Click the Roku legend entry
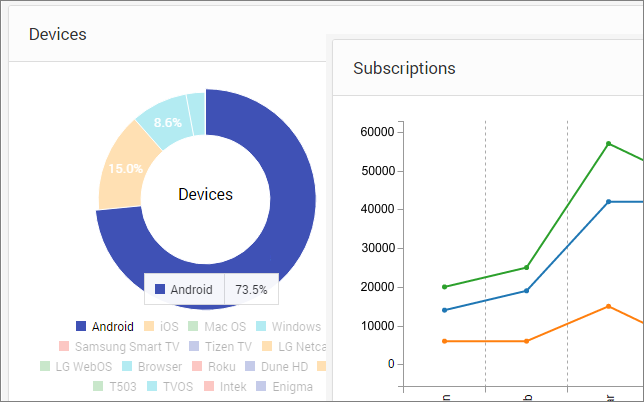644x402 pixels. pyautogui.click(x=213, y=366)
